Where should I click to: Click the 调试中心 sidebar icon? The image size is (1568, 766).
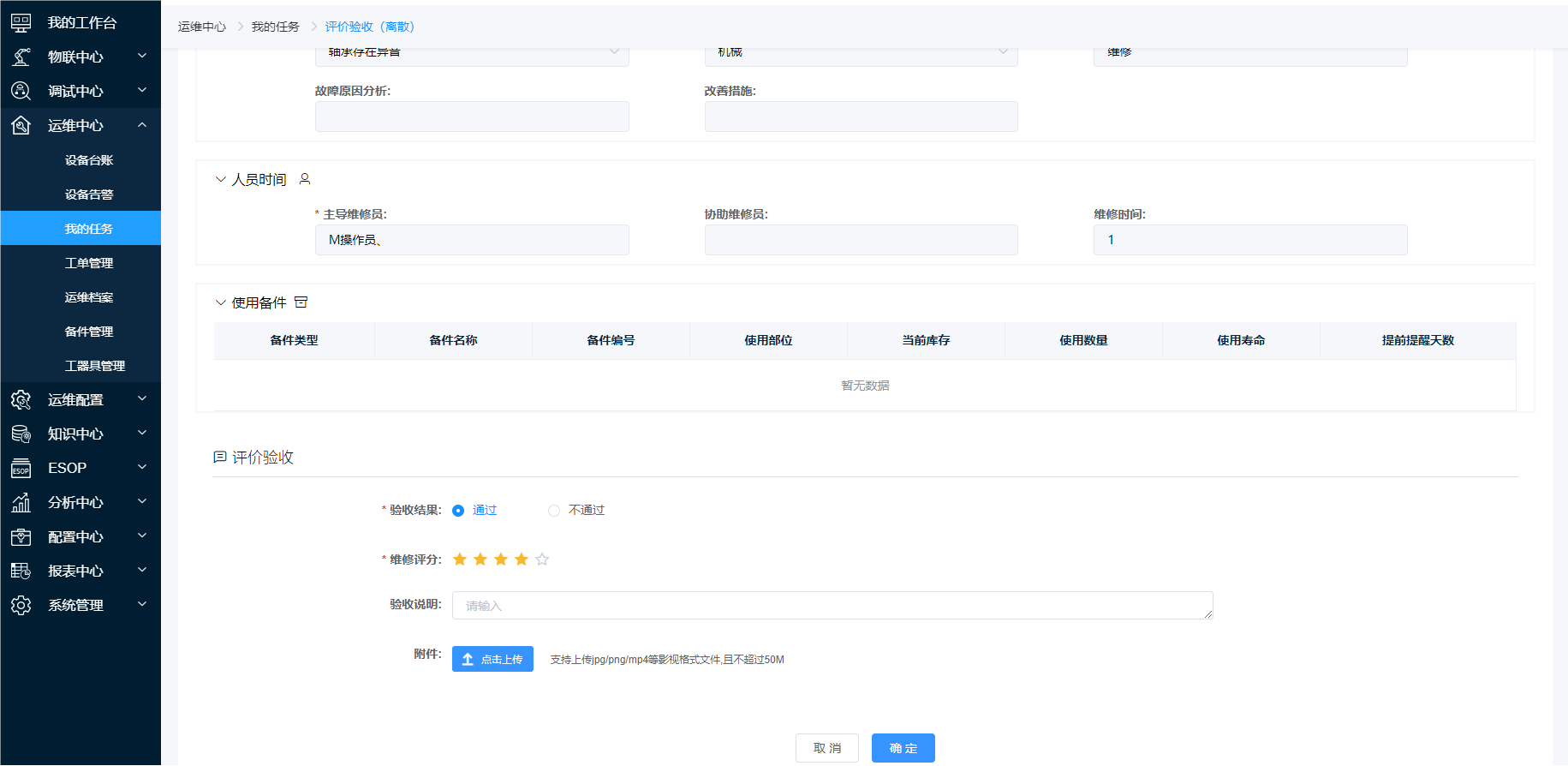(21, 91)
